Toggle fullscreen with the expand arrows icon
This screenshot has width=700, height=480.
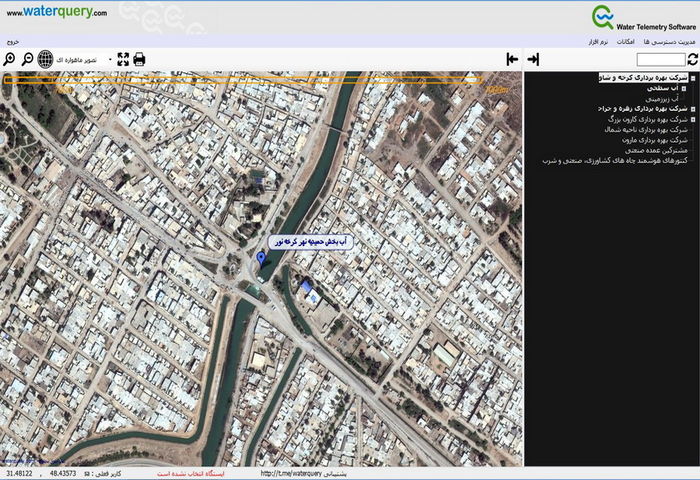122,60
